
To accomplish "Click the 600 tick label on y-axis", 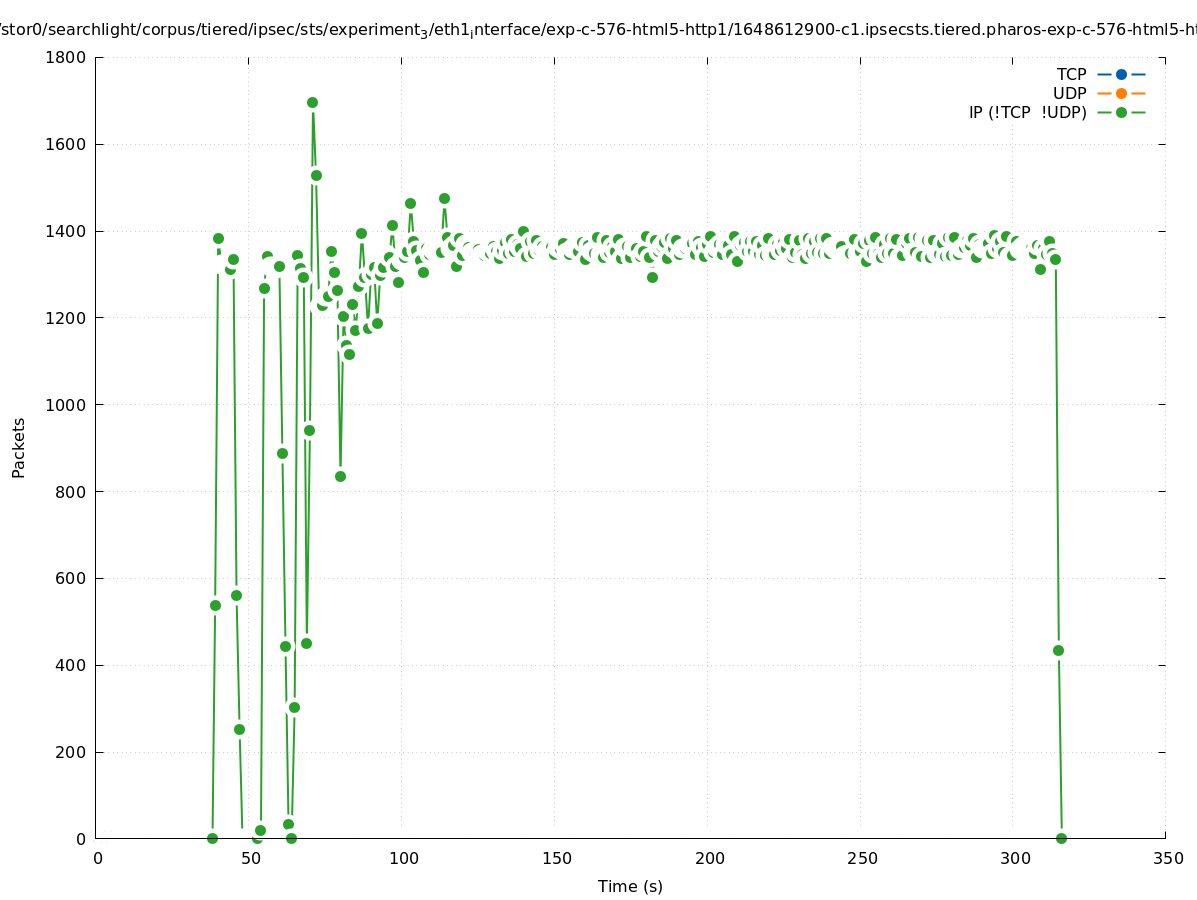I will coord(72,578).
